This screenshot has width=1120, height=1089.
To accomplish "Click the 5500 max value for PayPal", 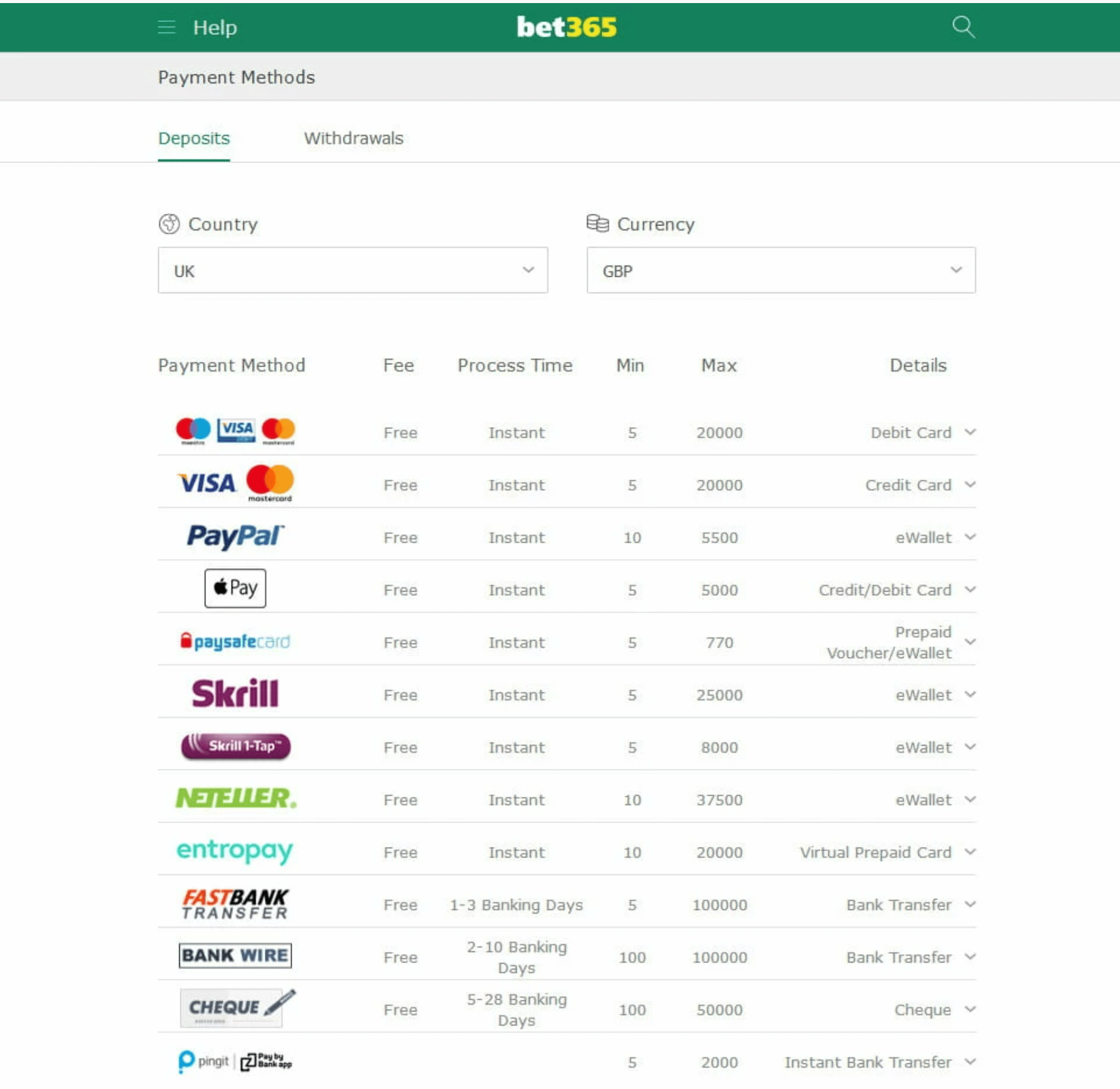I will [720, 537].
